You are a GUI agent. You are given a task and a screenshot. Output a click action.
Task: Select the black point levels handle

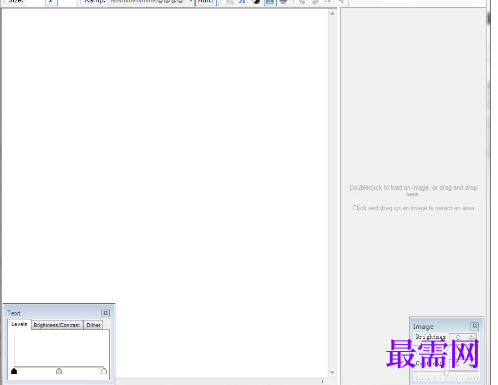14,371
